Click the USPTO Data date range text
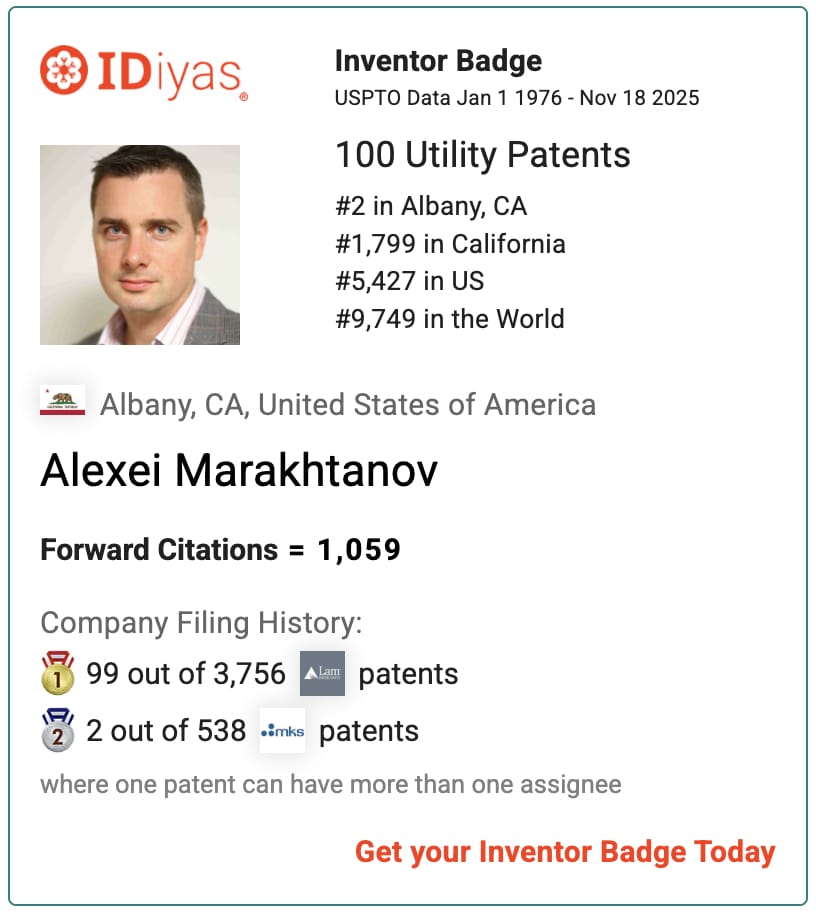 tap(516, 98)
